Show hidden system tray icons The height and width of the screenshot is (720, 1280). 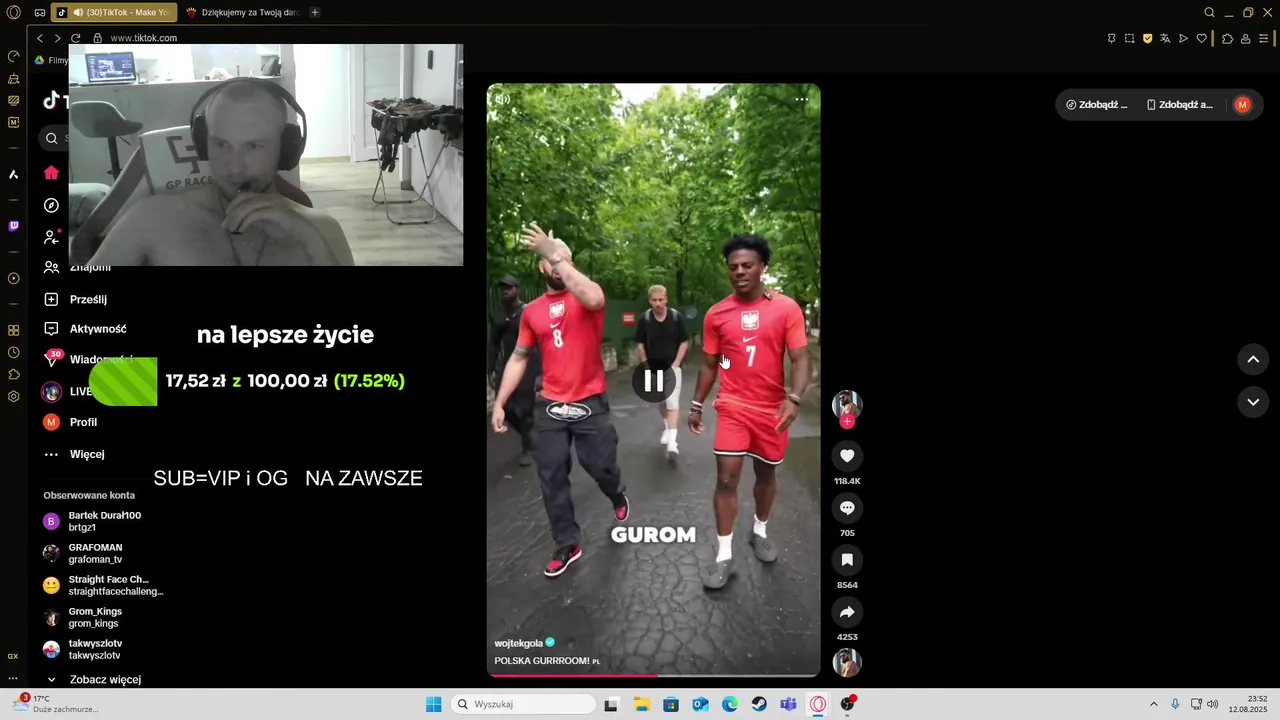point(1153,704)
